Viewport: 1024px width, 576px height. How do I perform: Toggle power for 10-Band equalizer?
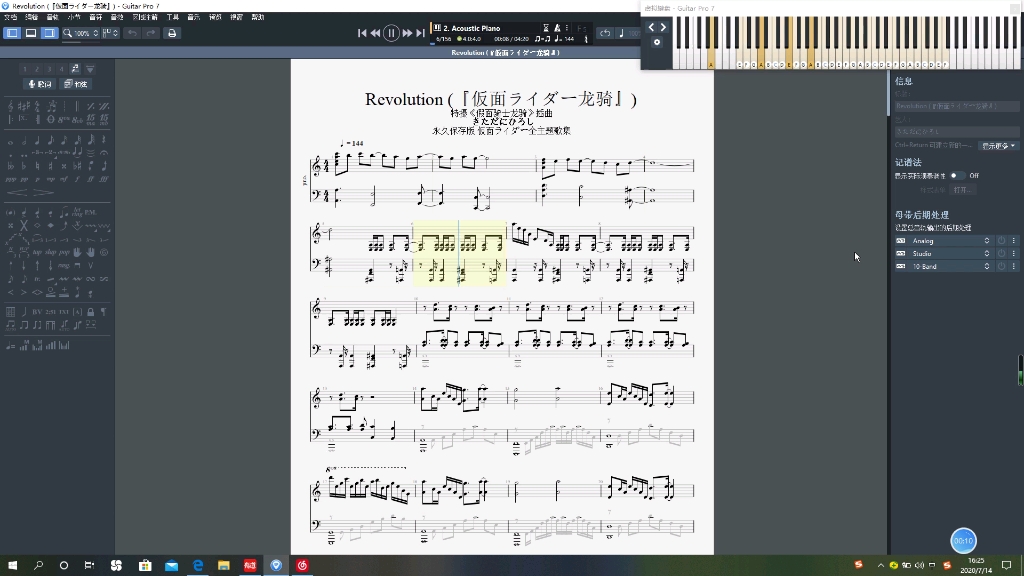(x=1001, y=266)
